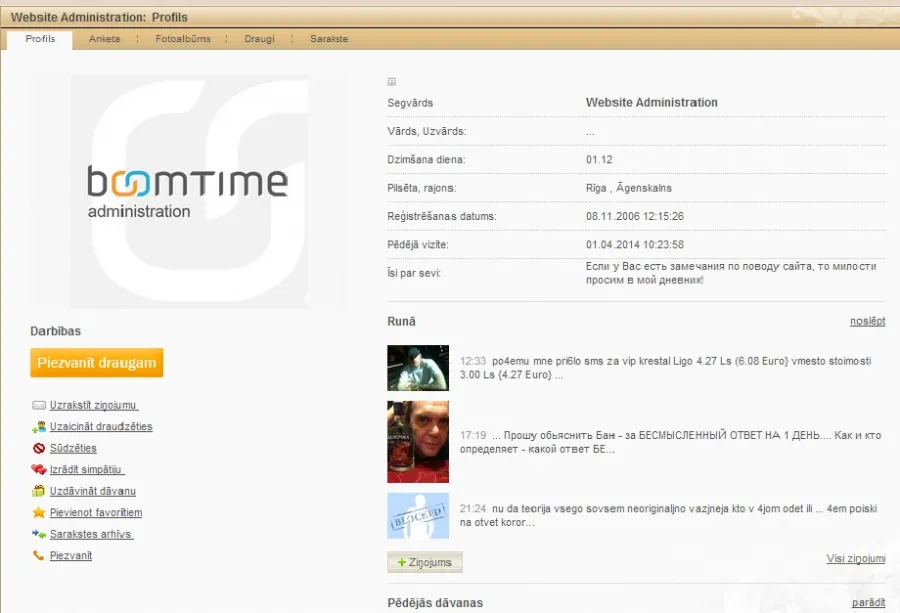
Task: Click the Uzdāvināt dāvanu link
Action: click(92, 491)
